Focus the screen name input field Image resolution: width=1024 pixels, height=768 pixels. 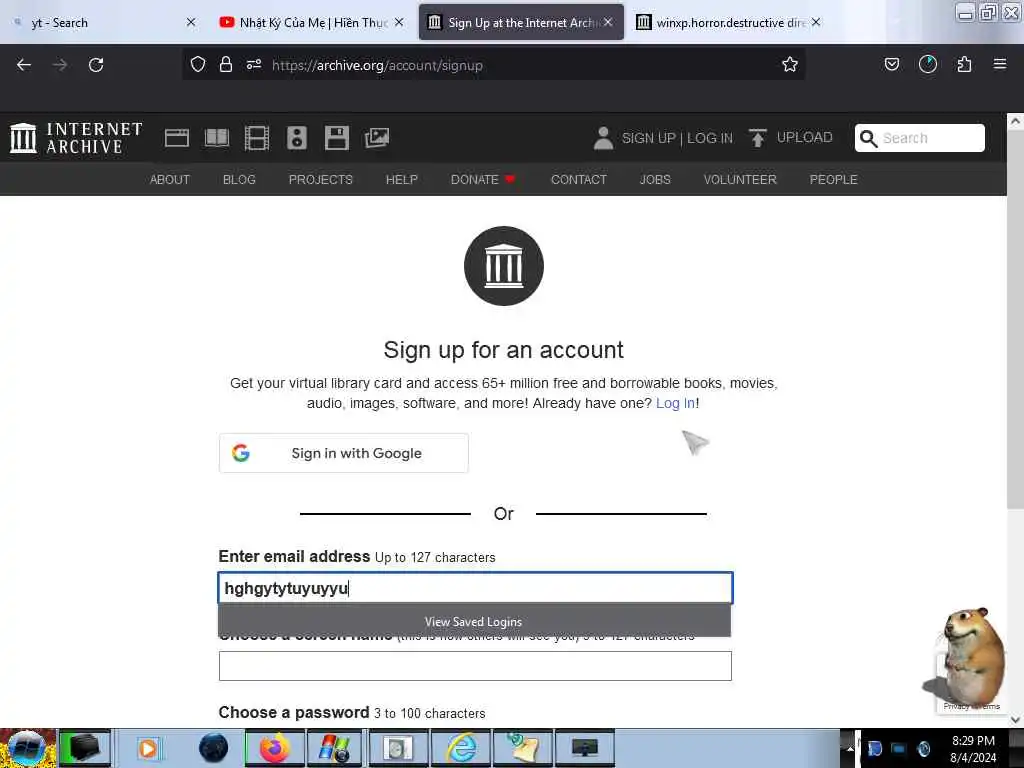pos(475,665)
